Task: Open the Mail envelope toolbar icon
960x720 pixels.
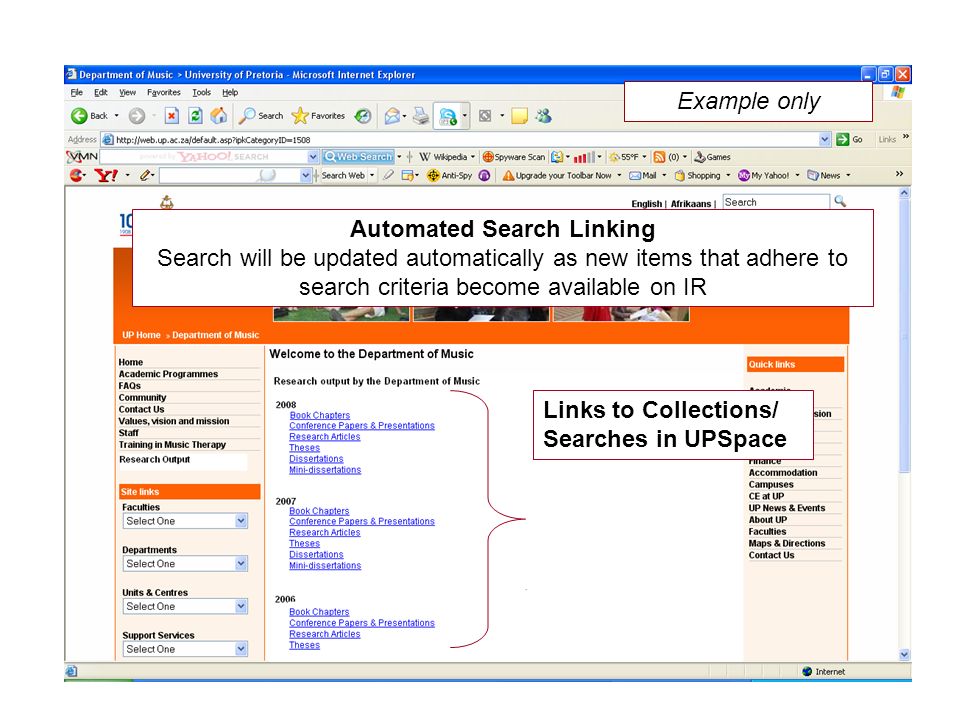Action: pyautogui.click(x=392, y=116)
